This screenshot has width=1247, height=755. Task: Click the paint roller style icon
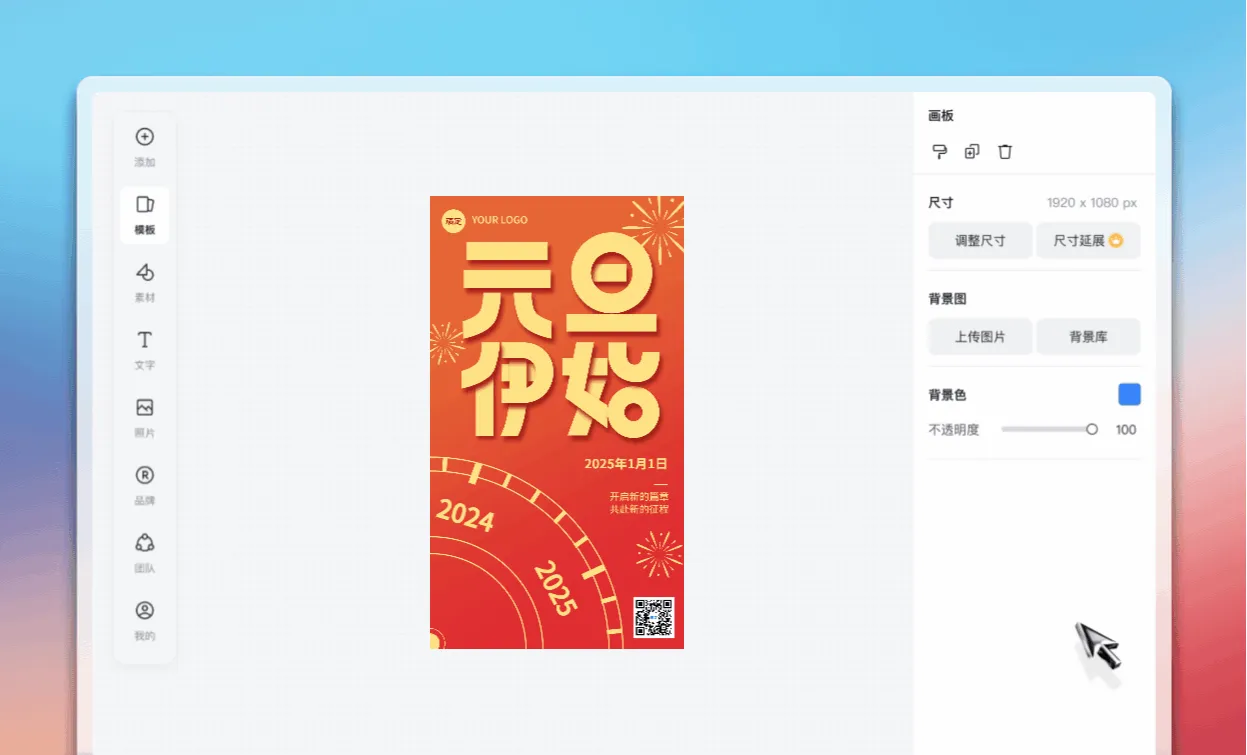point(939,152)
